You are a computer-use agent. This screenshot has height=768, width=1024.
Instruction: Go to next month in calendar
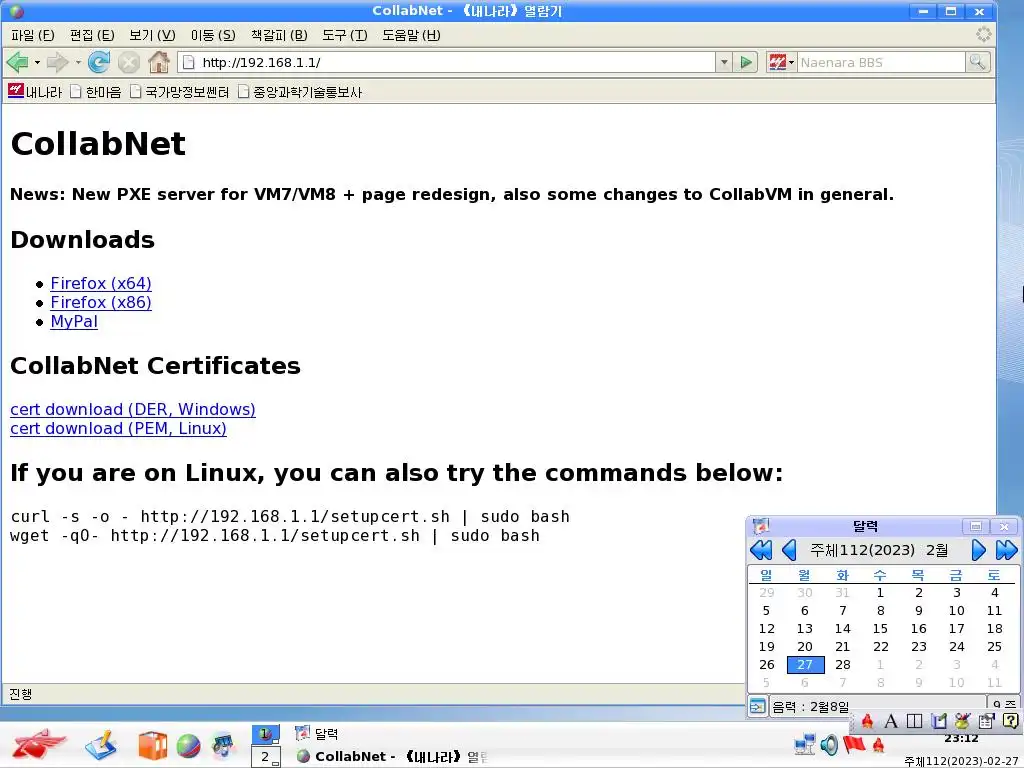978,551
